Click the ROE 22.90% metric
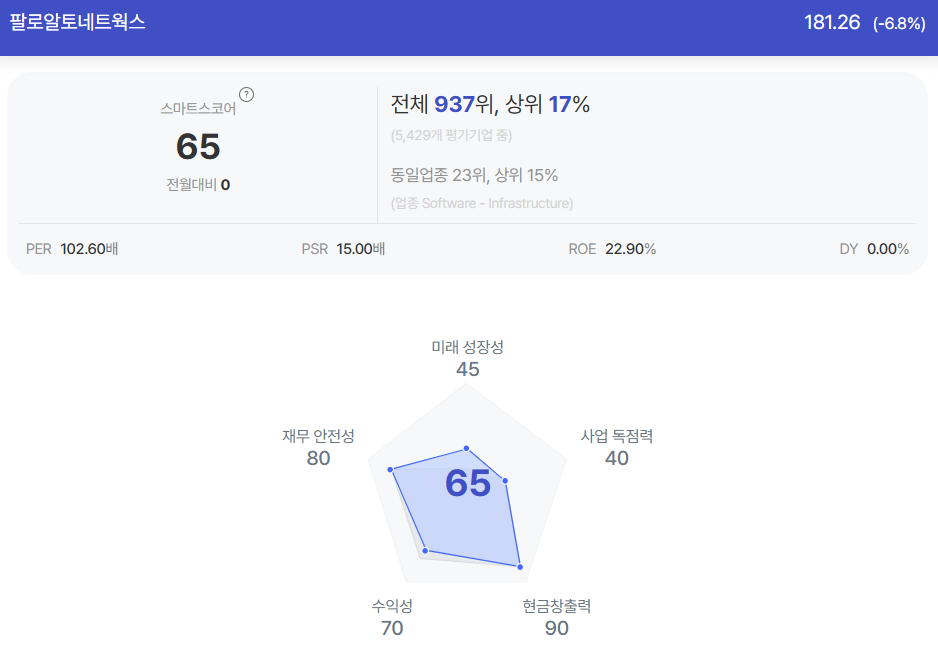 coord(612,249)
